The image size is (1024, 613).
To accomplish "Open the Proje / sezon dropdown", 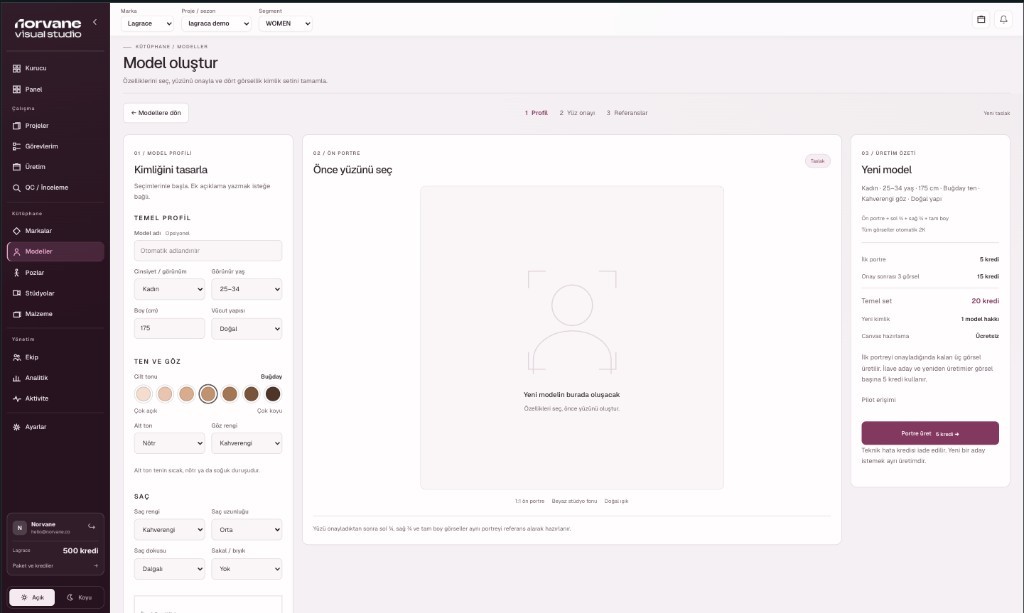I will 216,24.
